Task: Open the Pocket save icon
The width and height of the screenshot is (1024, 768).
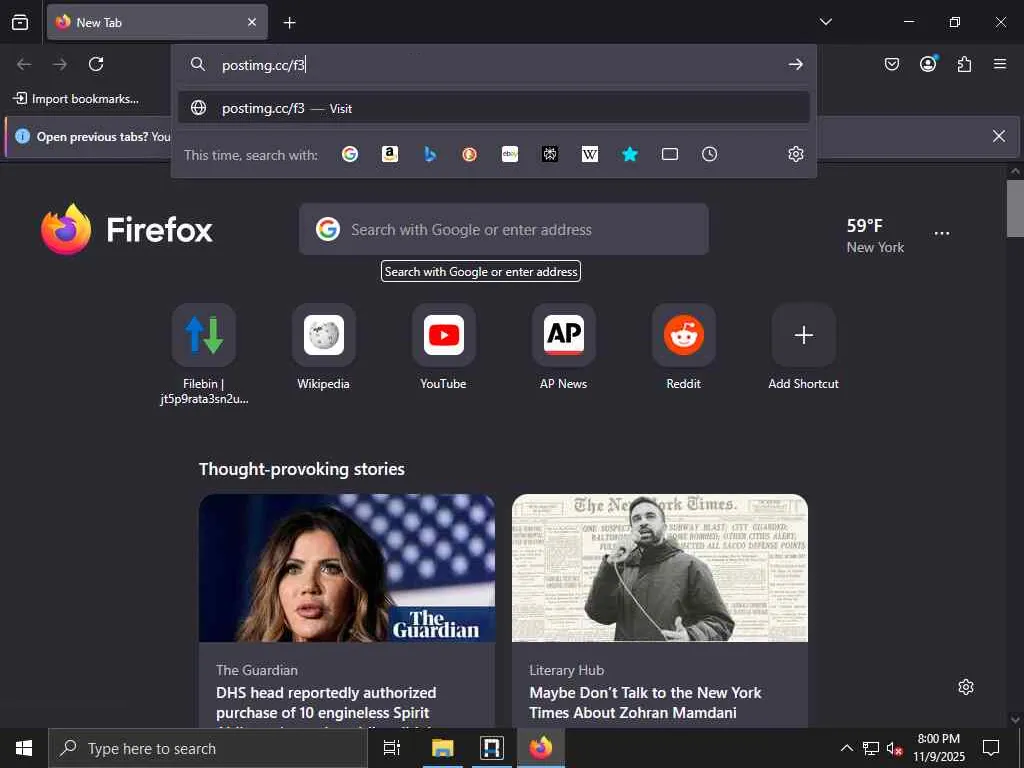Action: 892,64
